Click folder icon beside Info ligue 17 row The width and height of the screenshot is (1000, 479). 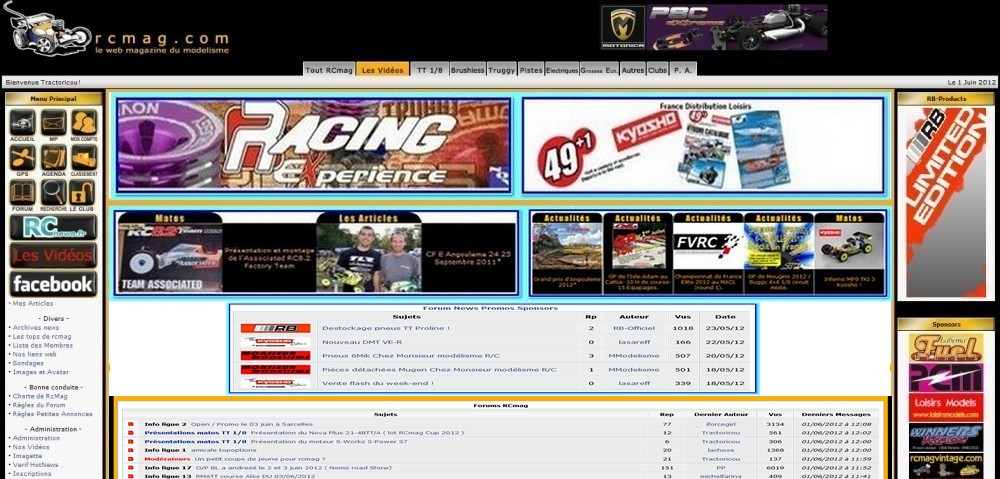pos(131,468)
